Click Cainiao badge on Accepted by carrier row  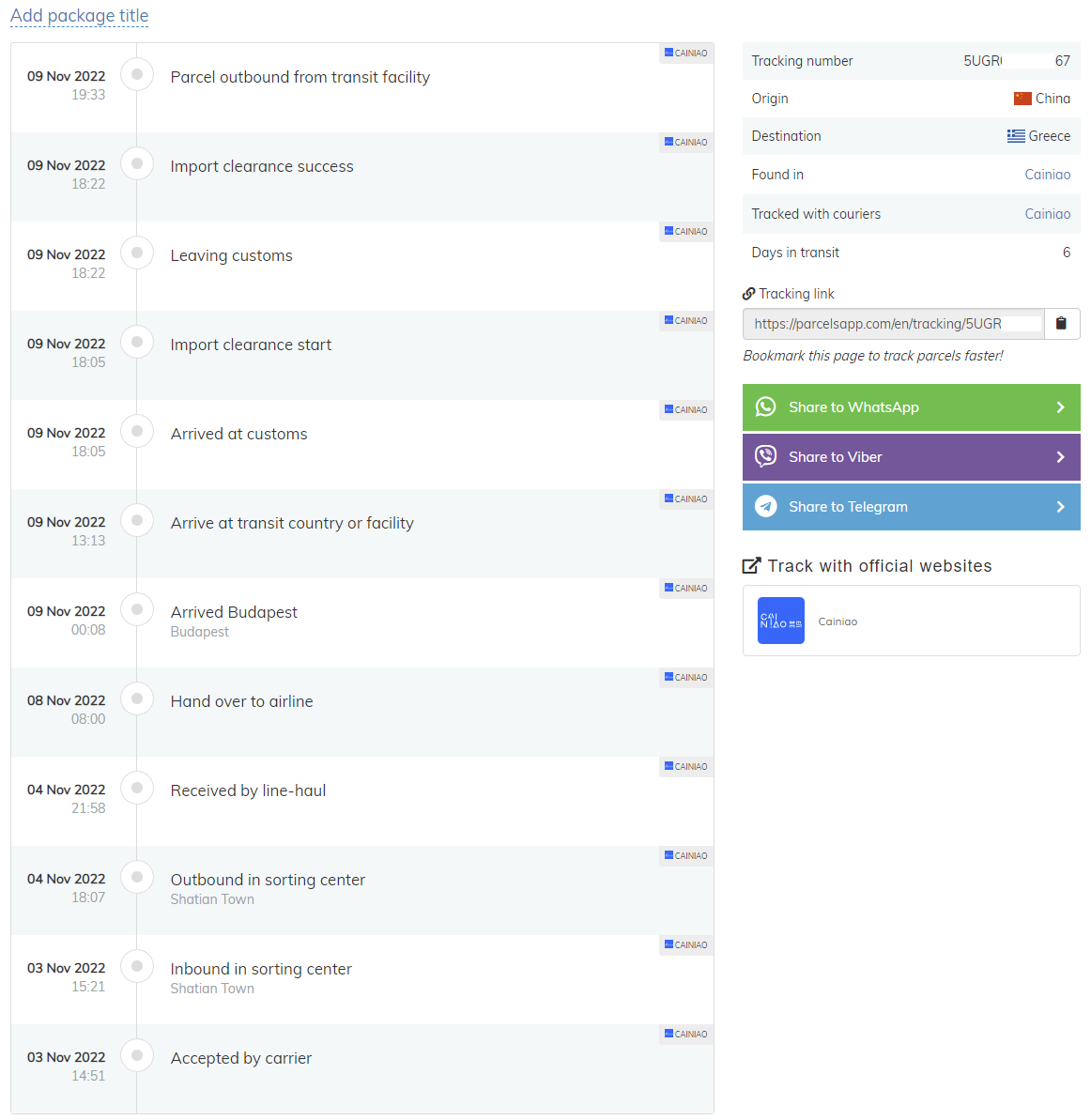tap(686, 1035)
